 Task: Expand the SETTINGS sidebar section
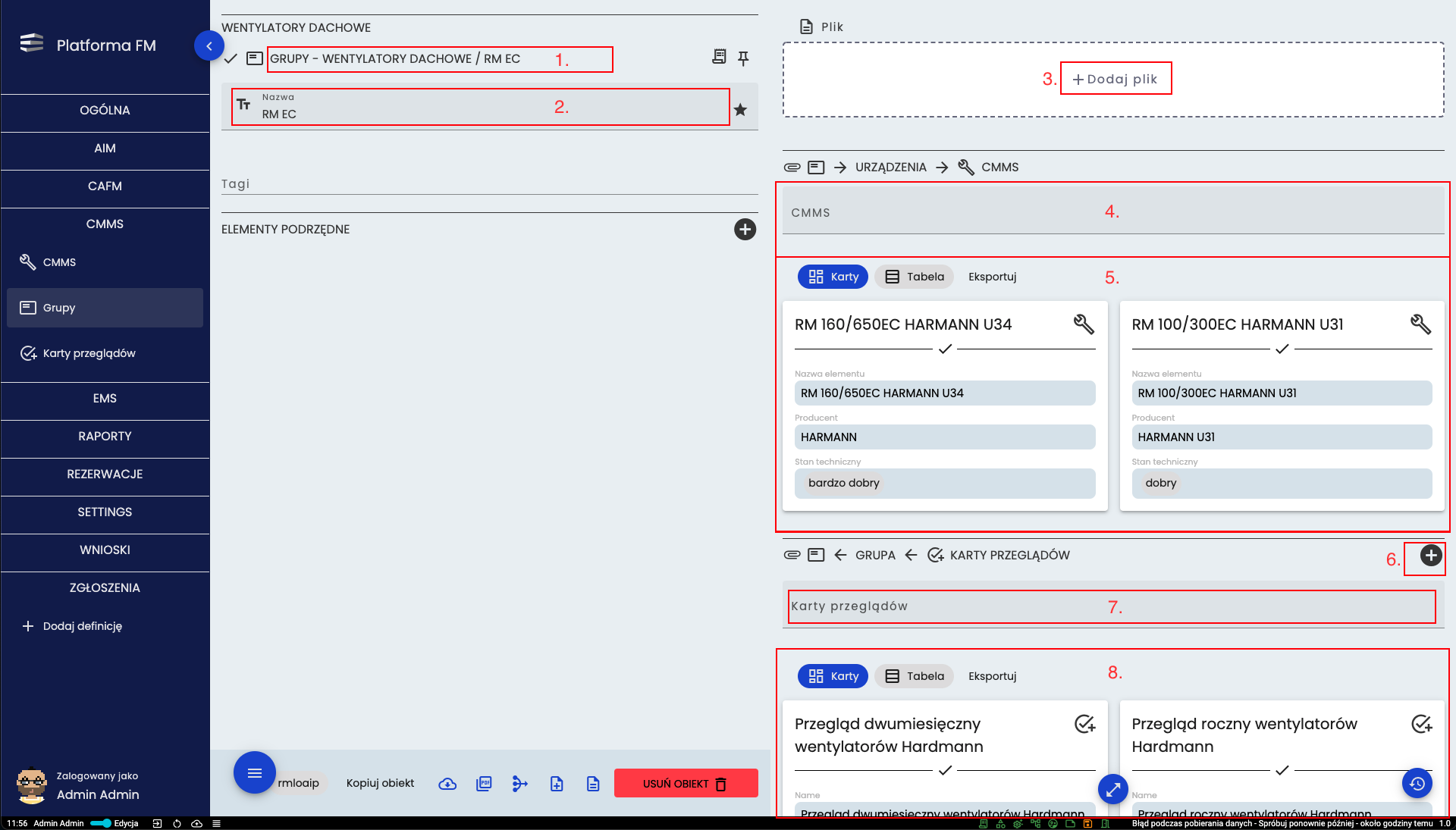tap(105, 512)
